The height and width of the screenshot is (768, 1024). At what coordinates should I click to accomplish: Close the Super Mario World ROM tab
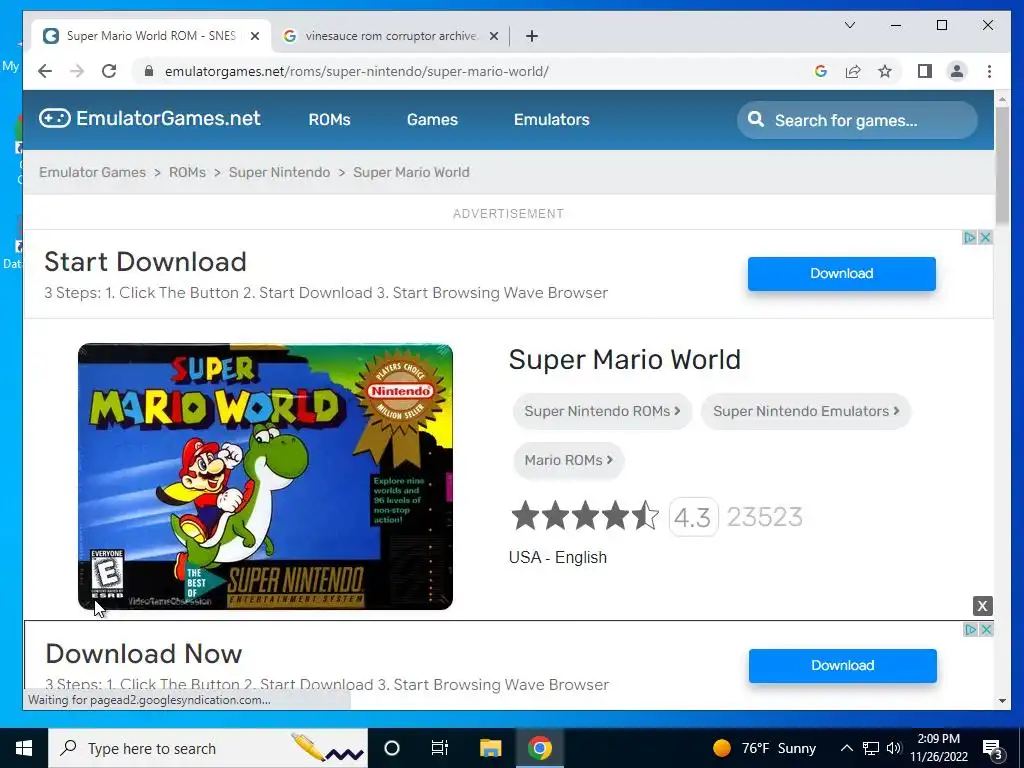[255, 36]
